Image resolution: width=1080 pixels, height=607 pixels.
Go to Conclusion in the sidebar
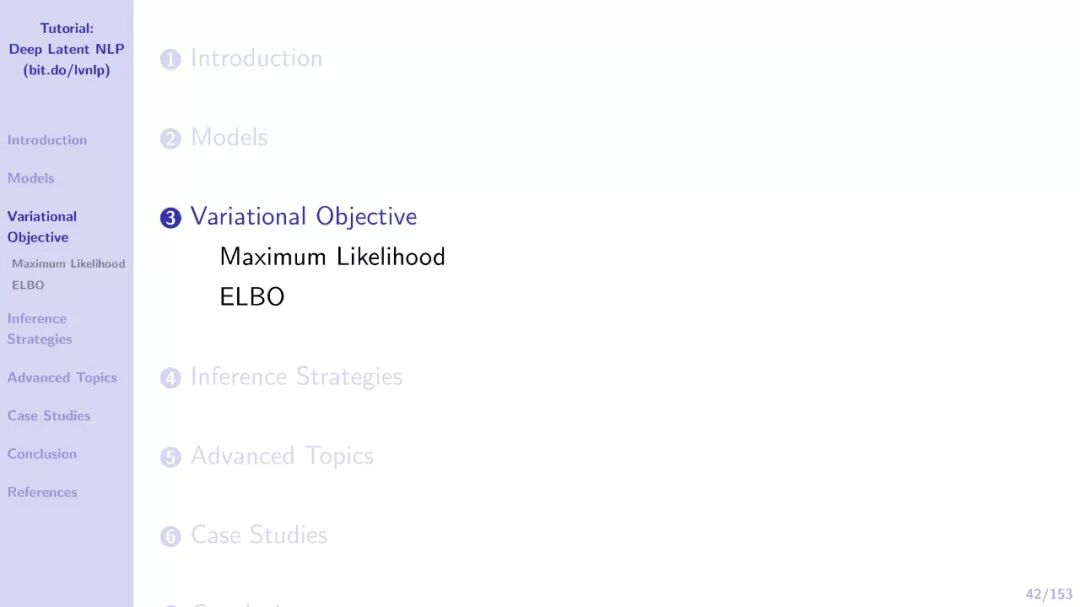coord(42,454)
